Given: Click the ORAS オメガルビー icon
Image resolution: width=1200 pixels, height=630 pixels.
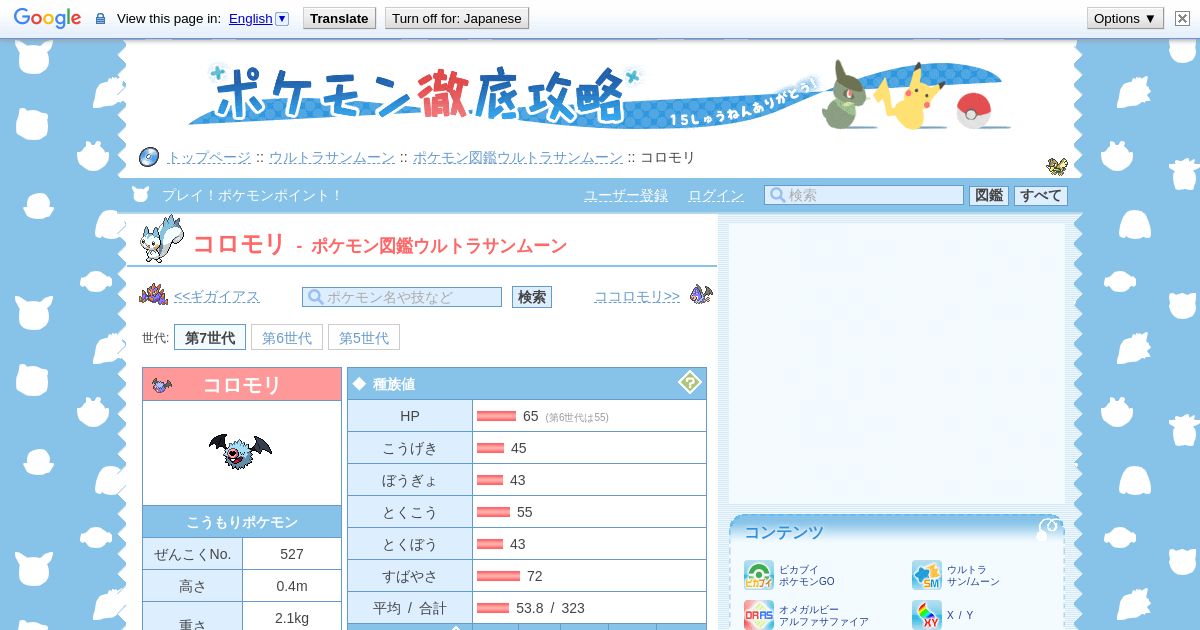Looking at the screenshot, I should pos(759,615).
